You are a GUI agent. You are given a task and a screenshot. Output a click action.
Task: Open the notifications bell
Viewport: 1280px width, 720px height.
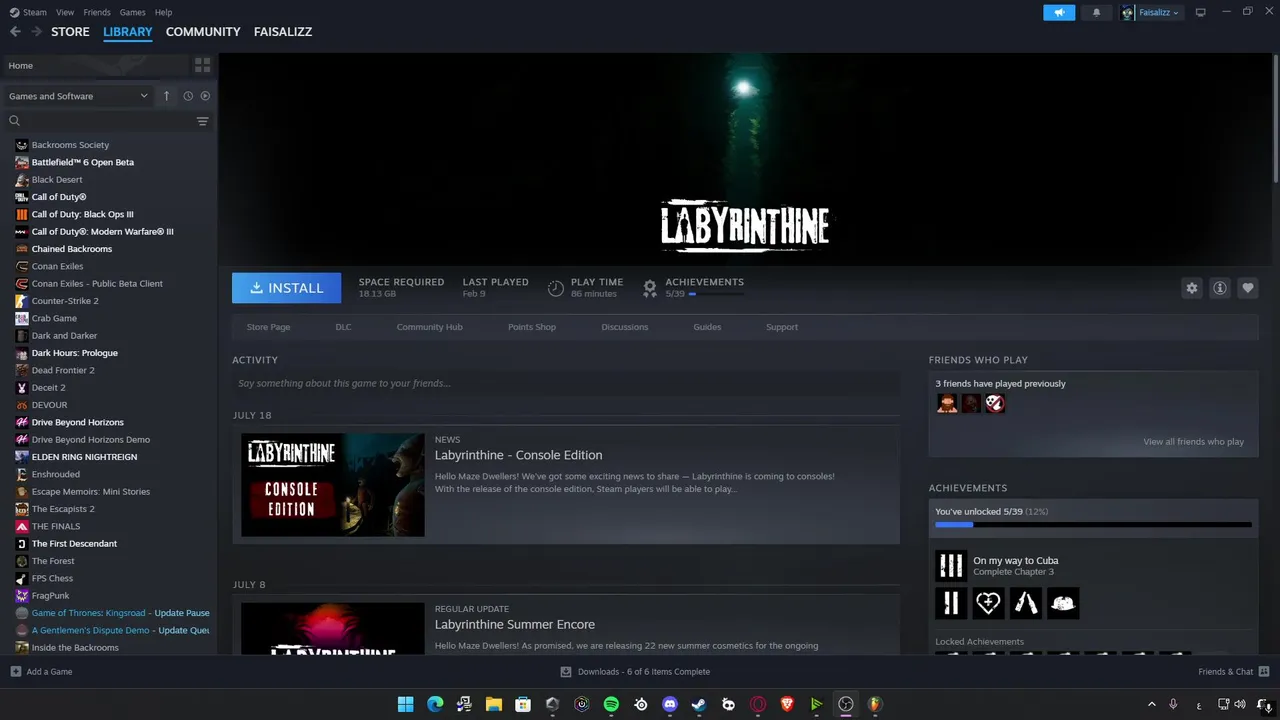[1096, 13]
